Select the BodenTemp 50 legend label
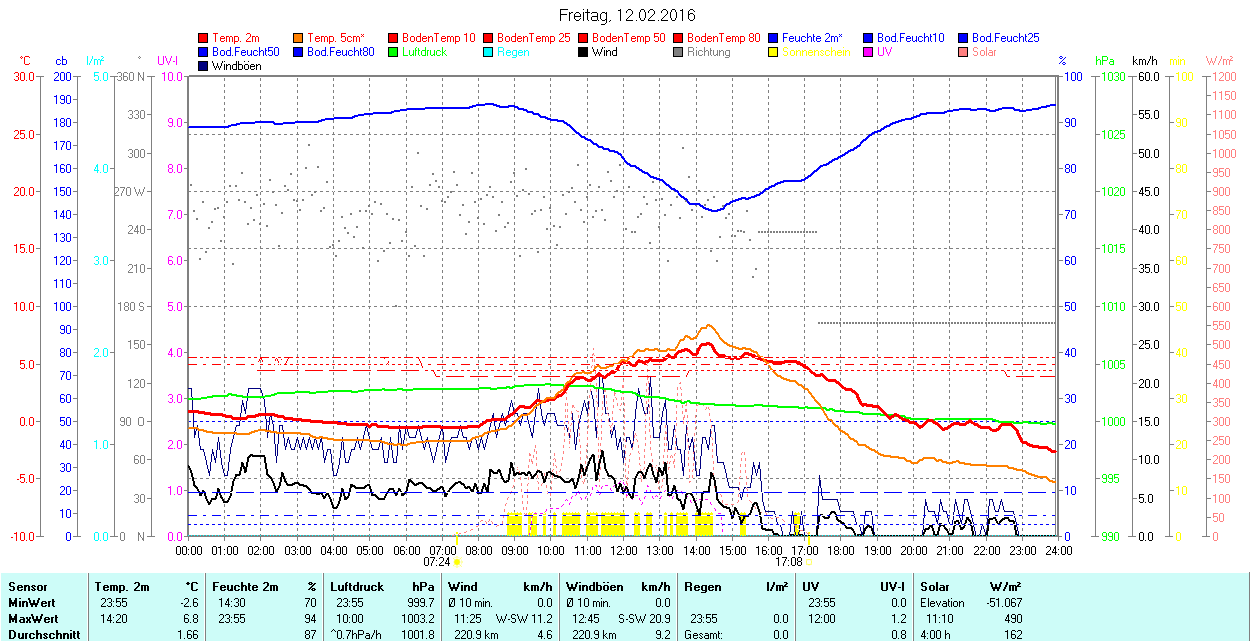Image resolution: width=1250 pixels, height=641 pixels. point(629,37)
